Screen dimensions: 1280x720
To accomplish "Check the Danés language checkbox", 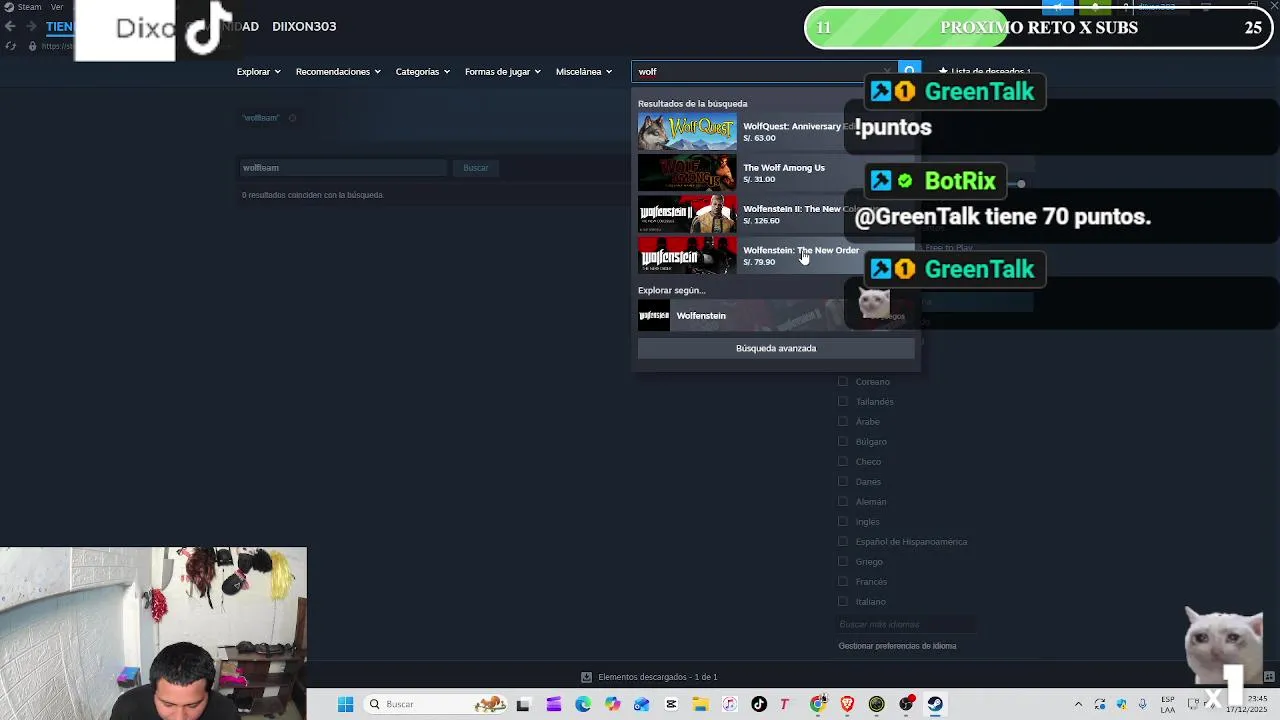I will click(x=843, y=481).
